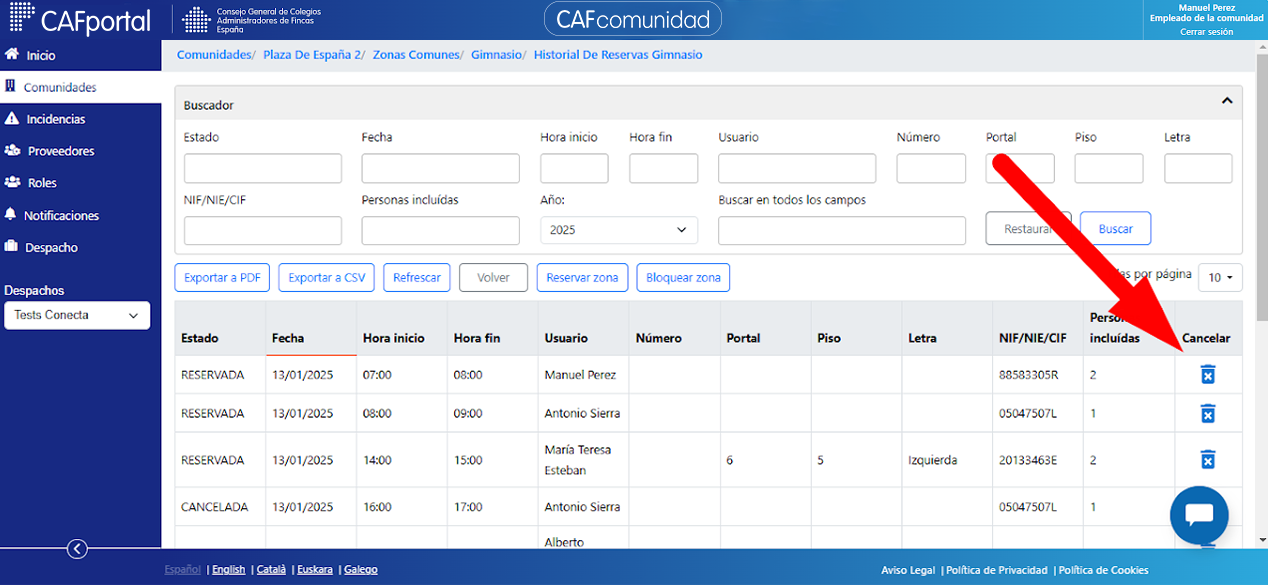Click the Reservar zona button
The height and width of the screenshot is (586, 1268).
582,278
